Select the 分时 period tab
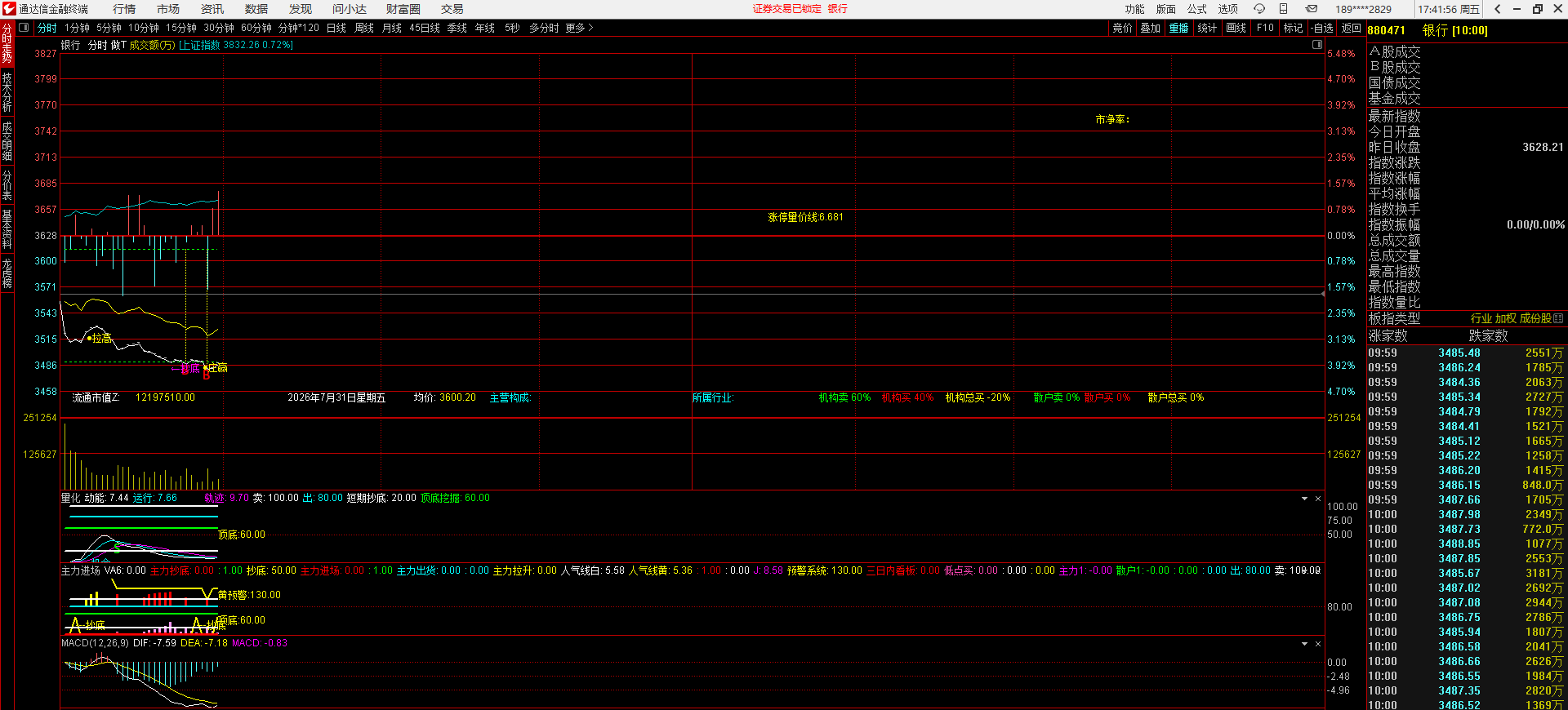The height and width of the screenshot is (710, 1568). pos(47,28)
